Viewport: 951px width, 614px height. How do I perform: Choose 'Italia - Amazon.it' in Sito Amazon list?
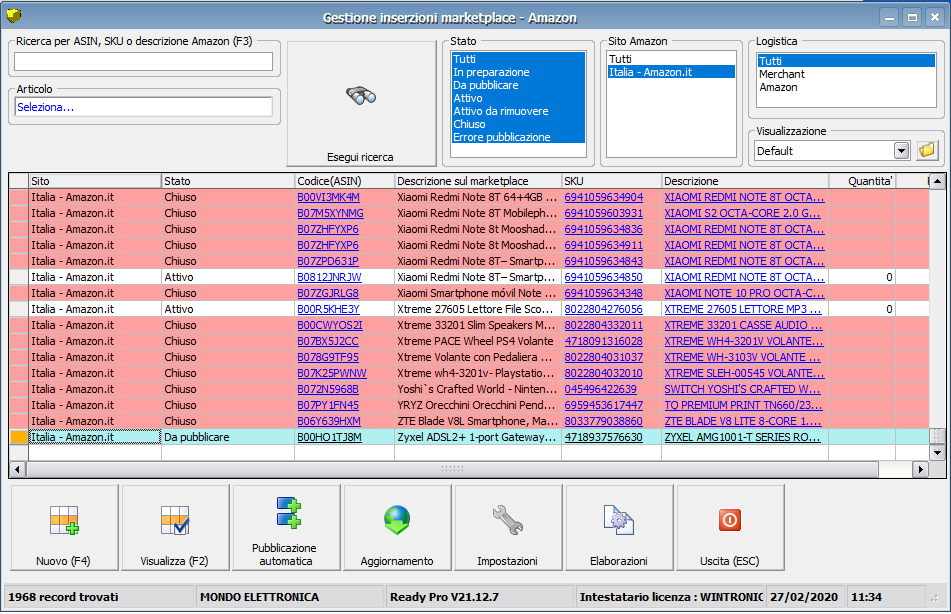click(671, 72)
